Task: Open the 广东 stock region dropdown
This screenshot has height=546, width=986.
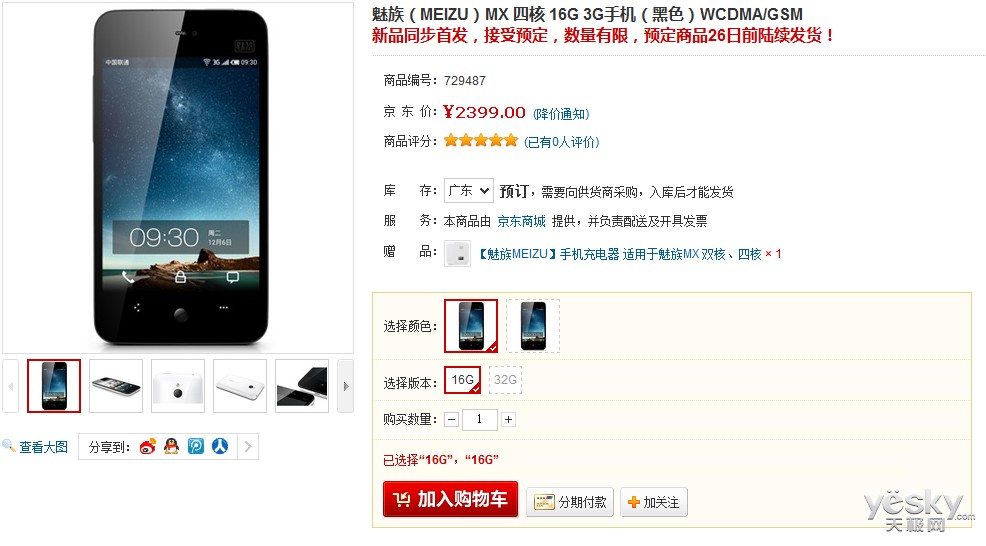Action: tap(468, 191)
